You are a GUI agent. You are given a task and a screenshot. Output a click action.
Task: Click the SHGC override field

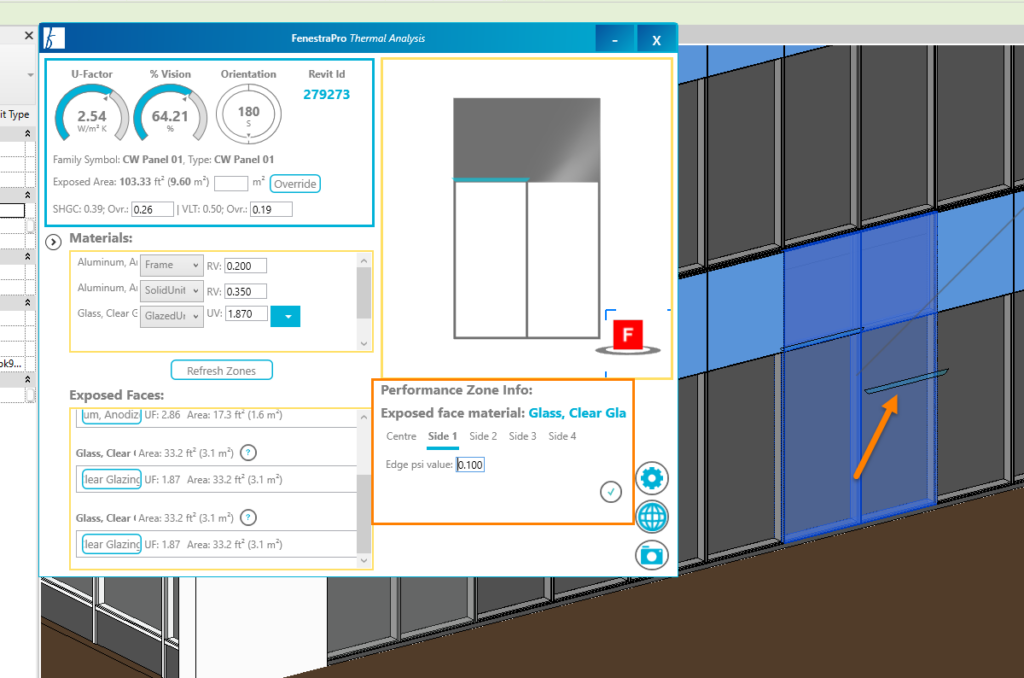coord(152,210)
